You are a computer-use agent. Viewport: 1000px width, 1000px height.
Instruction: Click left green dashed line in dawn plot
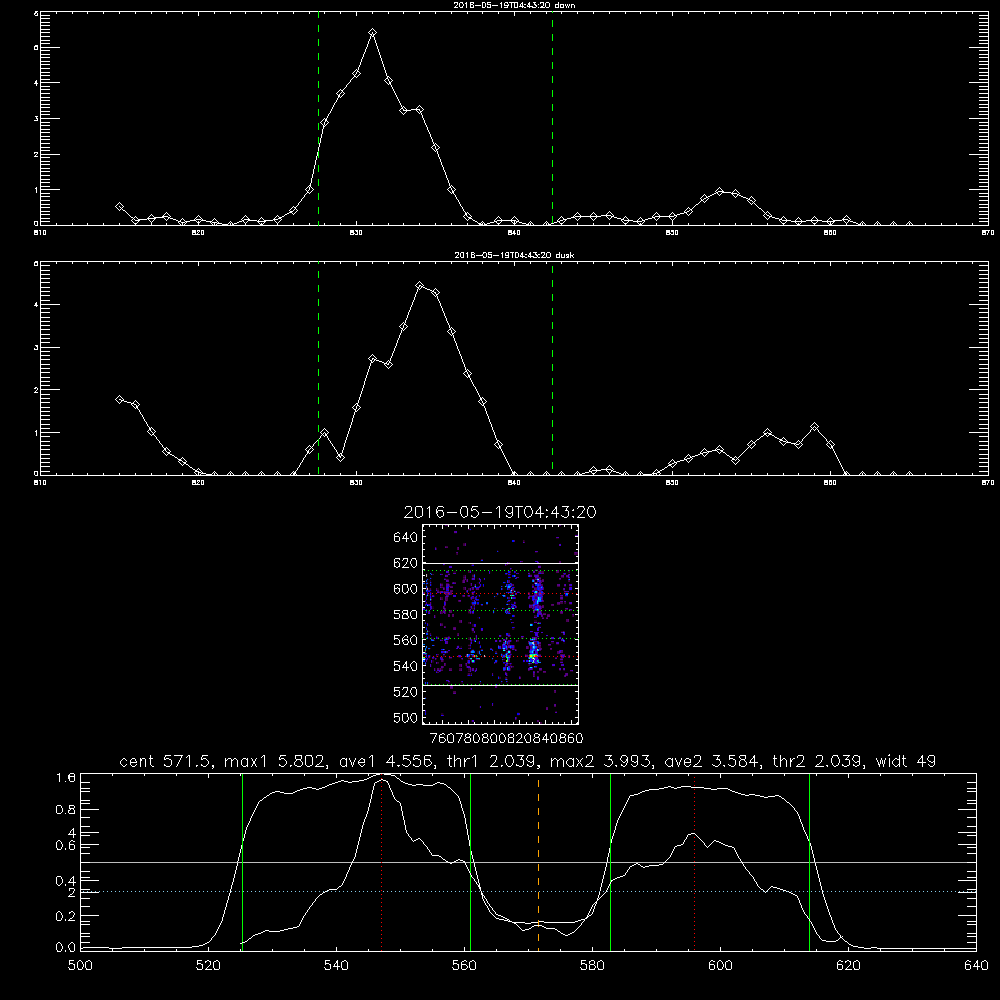point(318,118)
